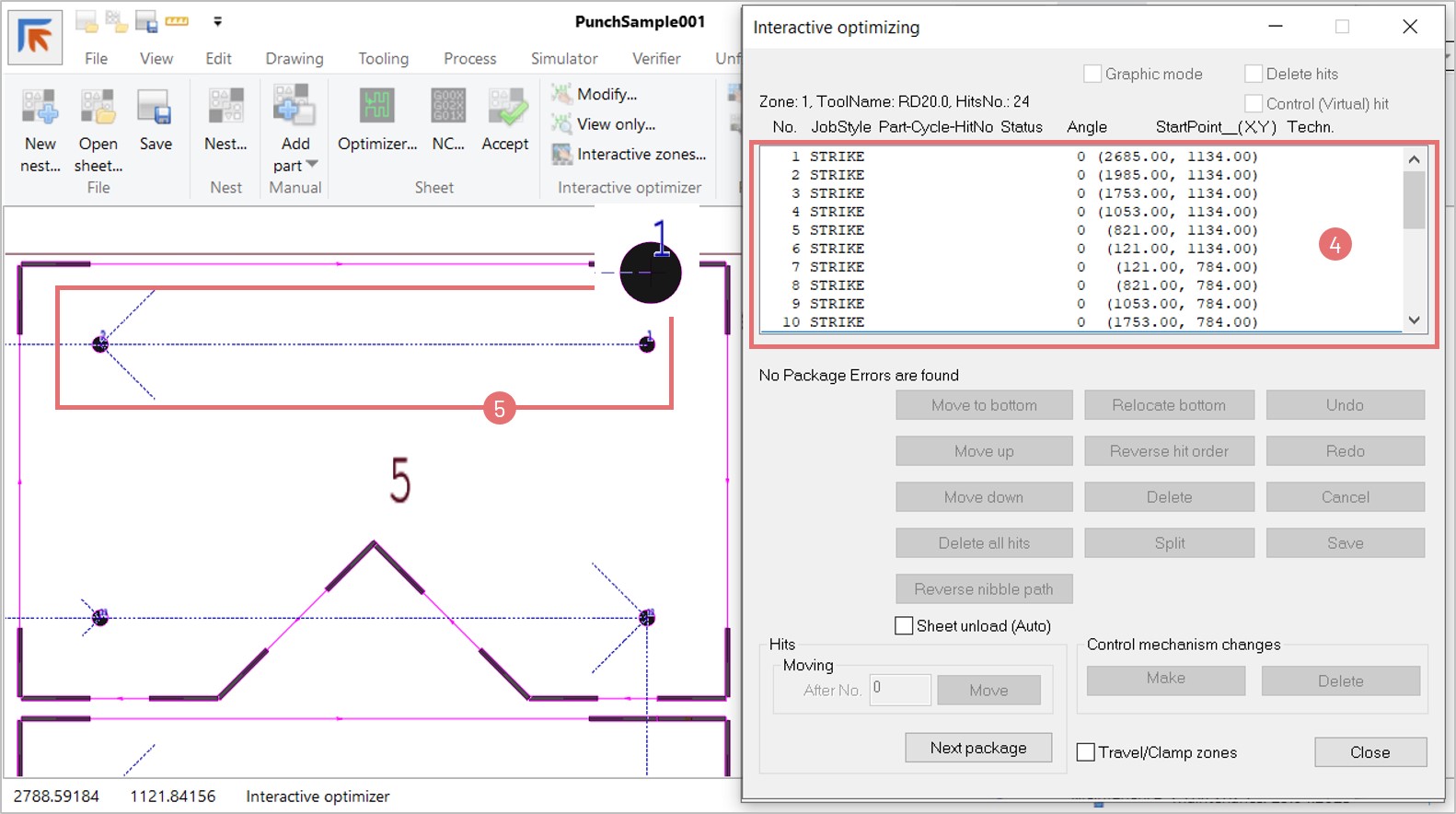Image resolution: width=1456 pixels, height=814 pixels.
Task: Click the New nest icon
Action: pos(40,109)
